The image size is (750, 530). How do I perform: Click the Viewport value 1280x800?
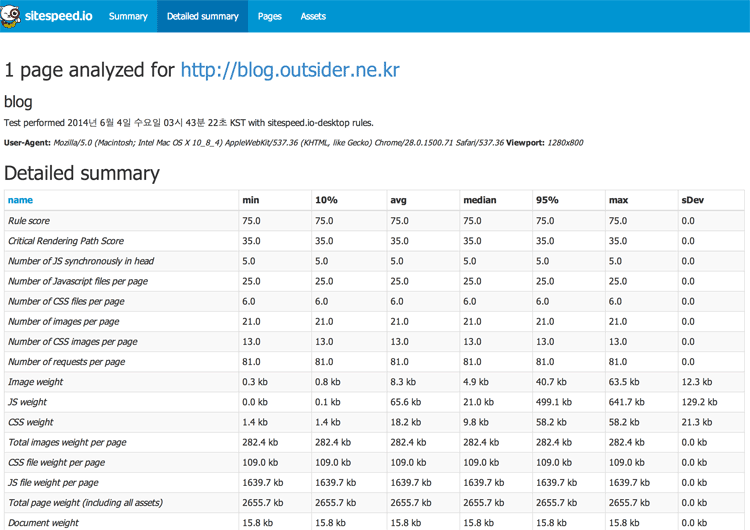(565, 143)
